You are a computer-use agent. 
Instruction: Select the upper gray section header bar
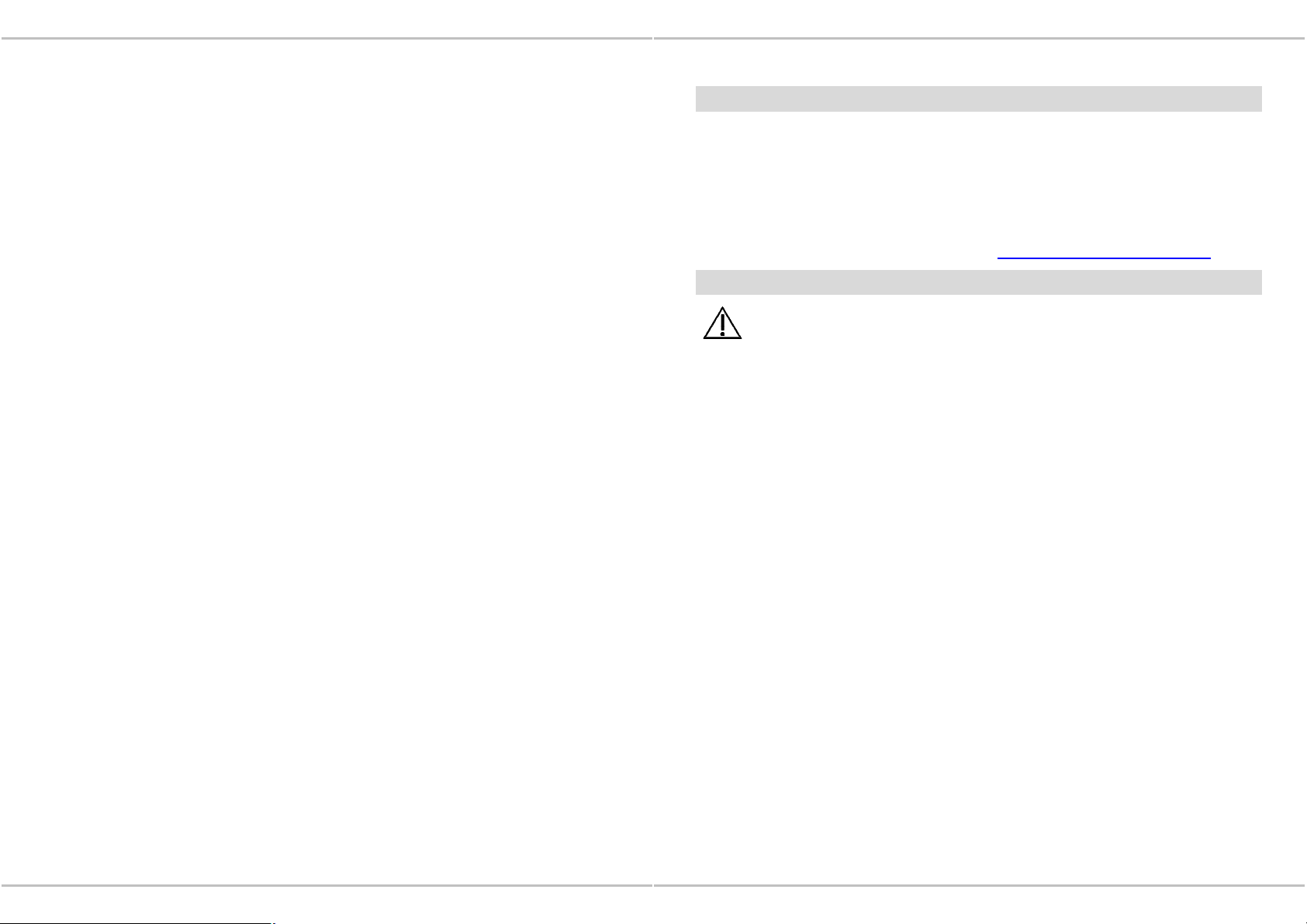tap(978, 99)
